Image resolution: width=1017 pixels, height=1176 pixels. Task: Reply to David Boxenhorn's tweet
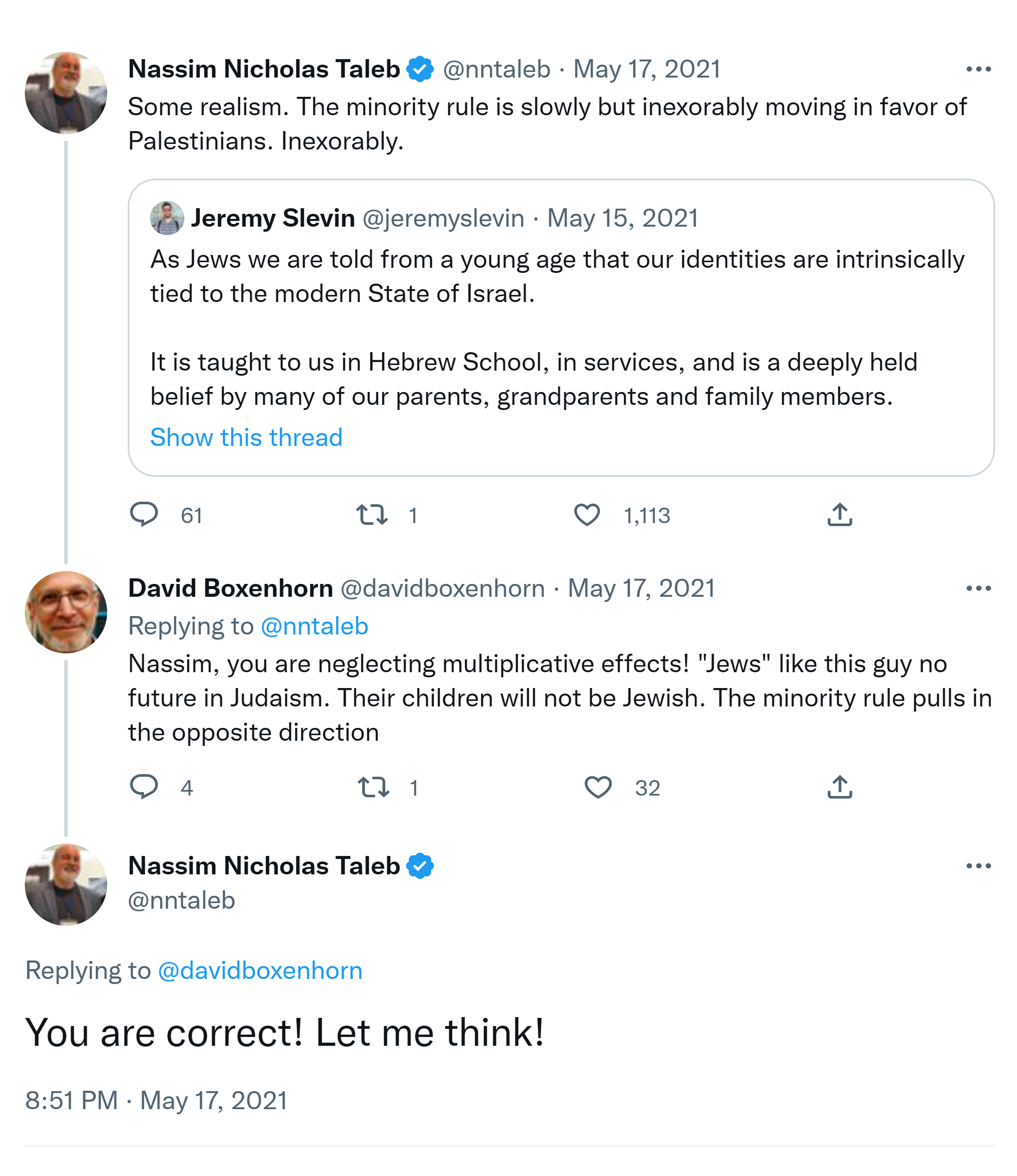[x=144, y=787]
